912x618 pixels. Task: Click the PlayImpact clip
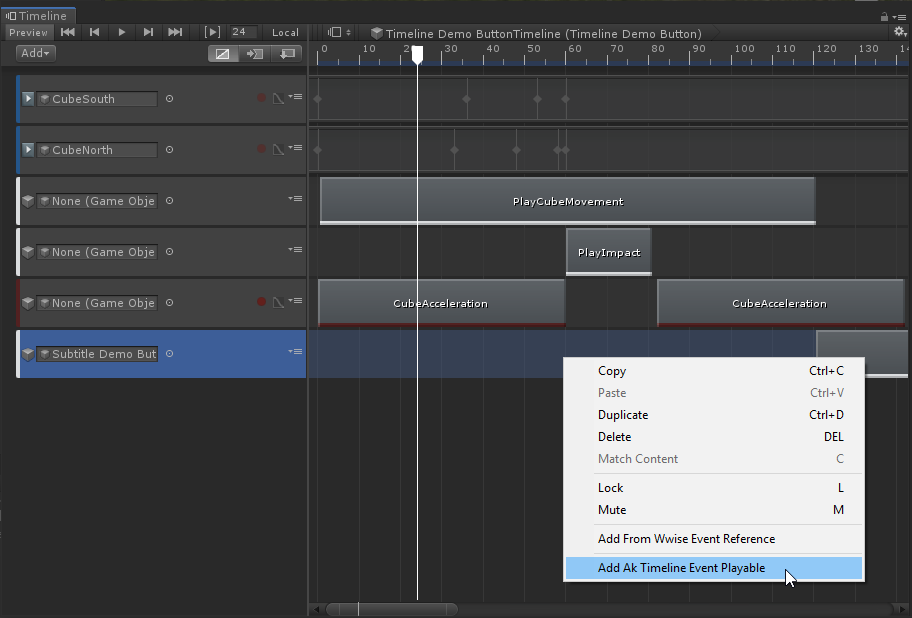pos(608,251)
